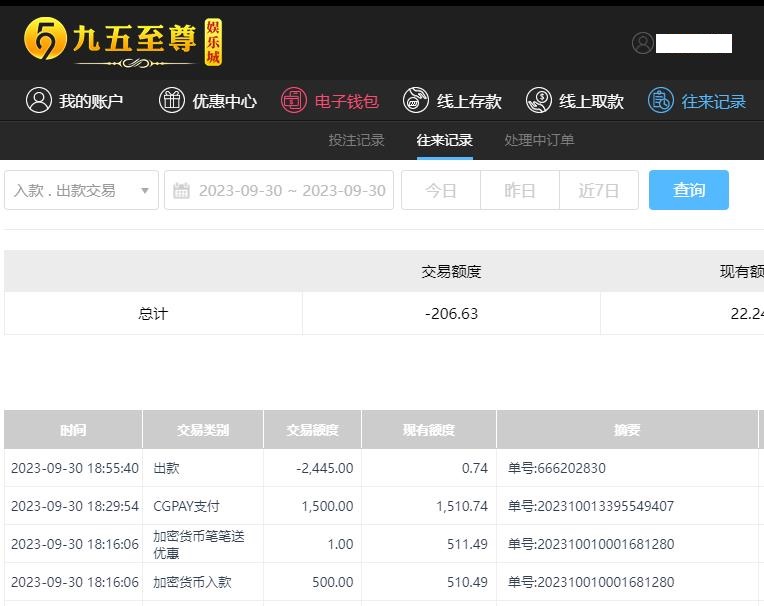Select timestamp 2023-09-30 18:55:40

[75, 468]
